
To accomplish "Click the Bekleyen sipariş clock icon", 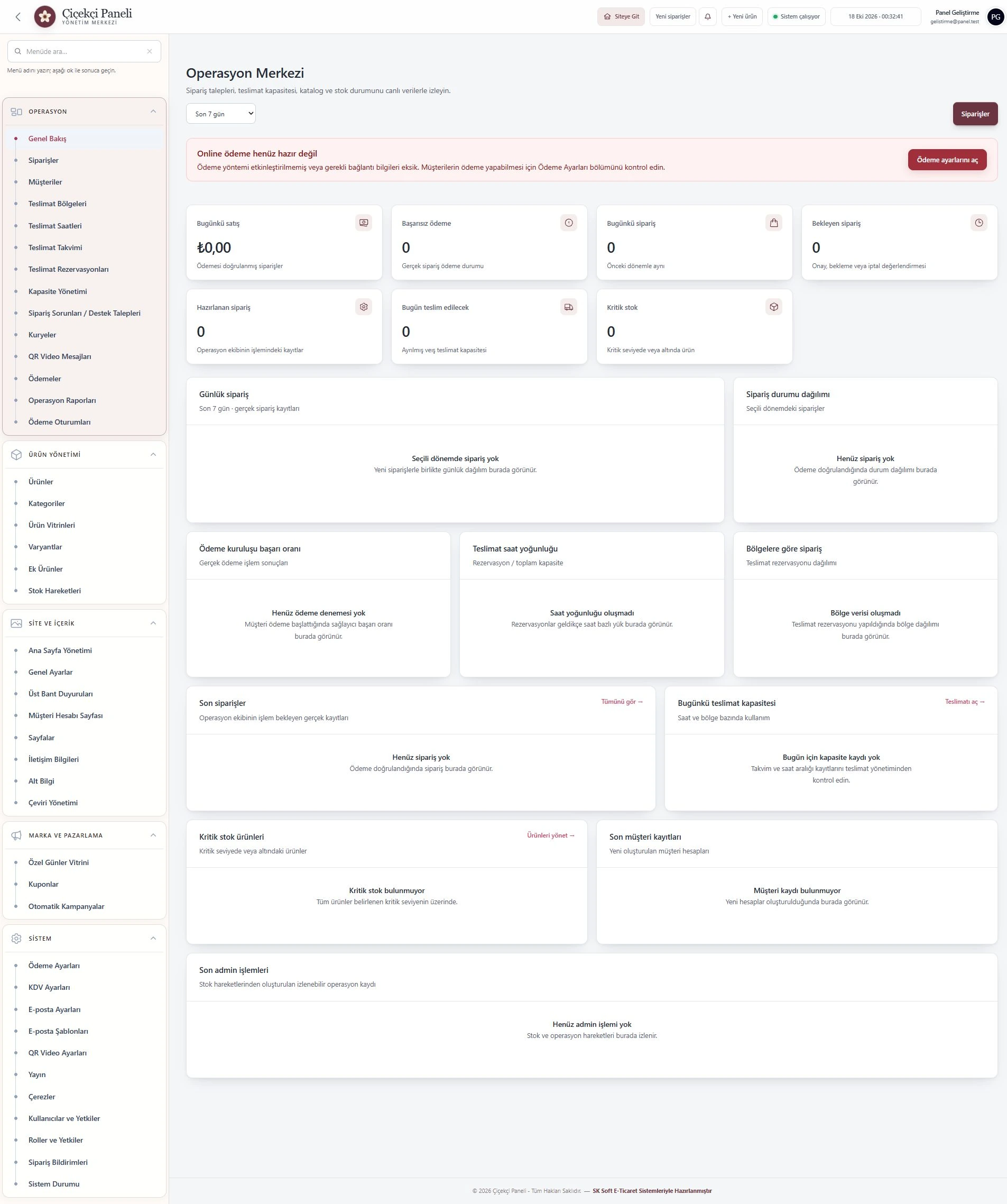I will tap(979, 223).
